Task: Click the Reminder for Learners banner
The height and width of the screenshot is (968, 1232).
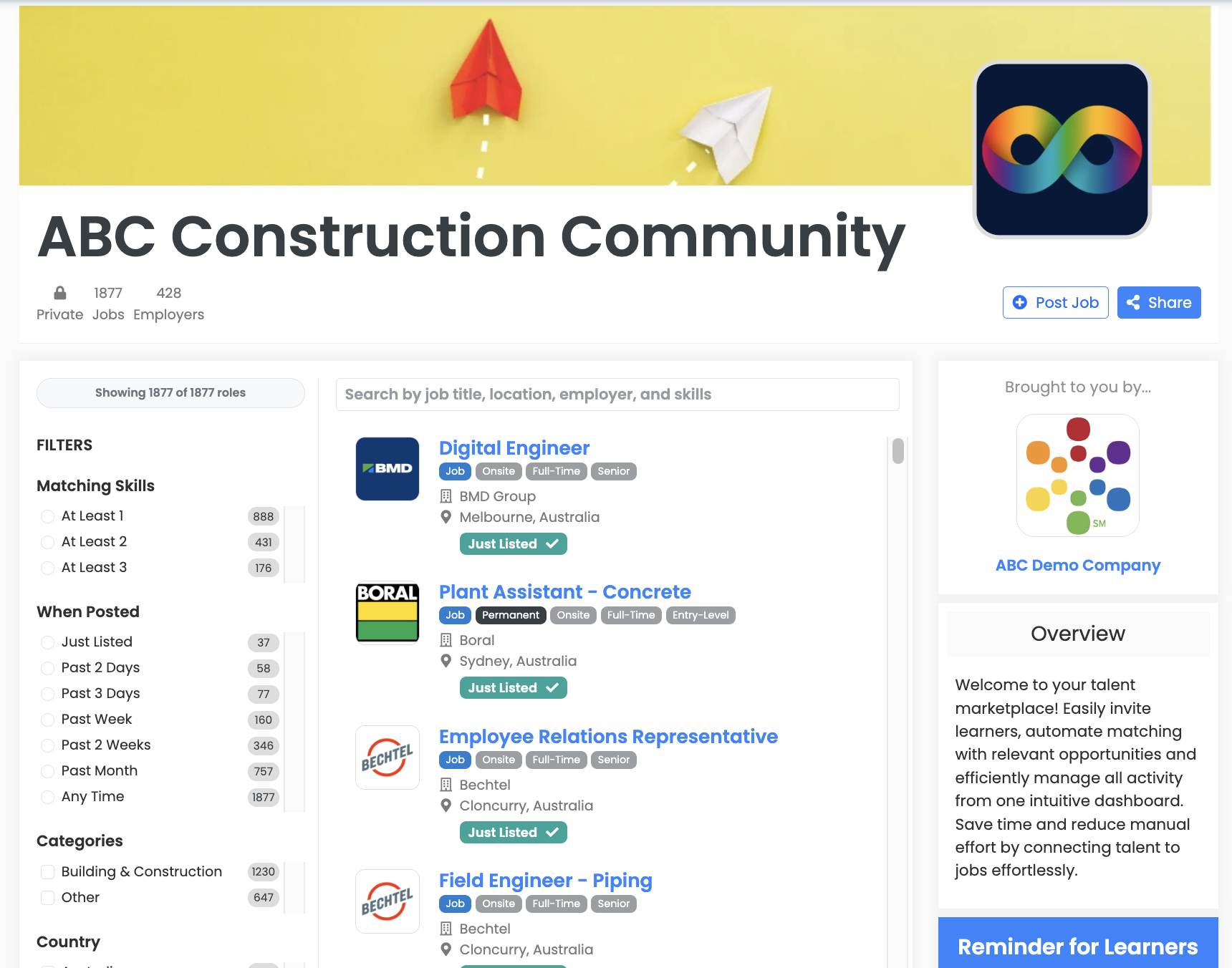Action: (1078, 943)
